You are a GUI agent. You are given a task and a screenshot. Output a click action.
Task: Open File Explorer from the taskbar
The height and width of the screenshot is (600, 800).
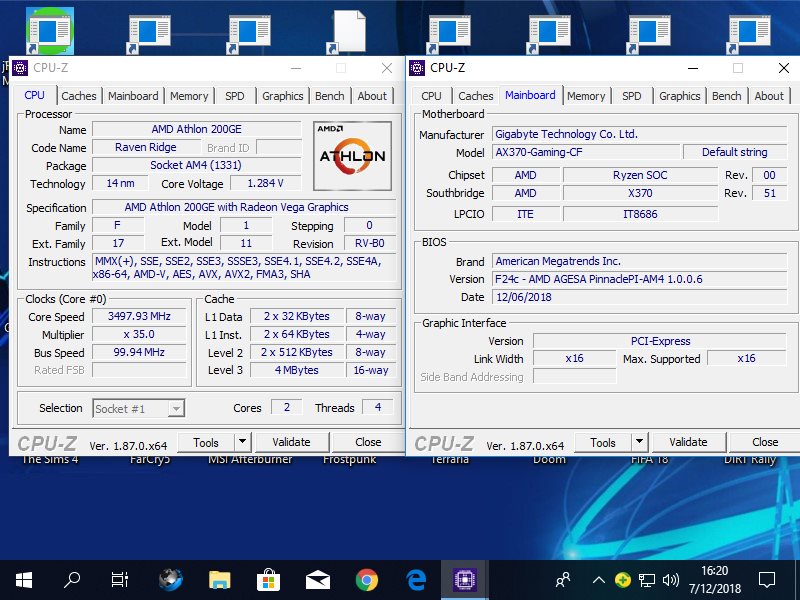220,580
